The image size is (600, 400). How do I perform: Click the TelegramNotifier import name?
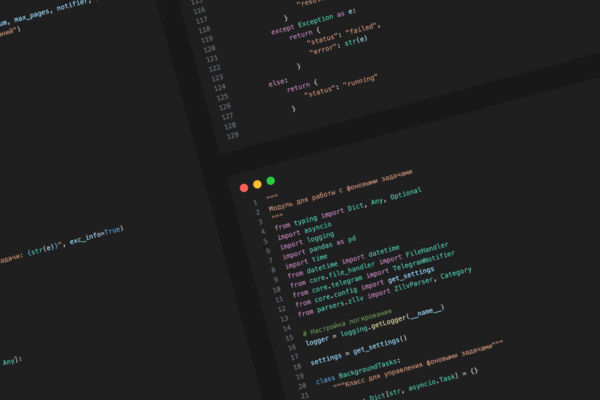(x=424, y=260)
